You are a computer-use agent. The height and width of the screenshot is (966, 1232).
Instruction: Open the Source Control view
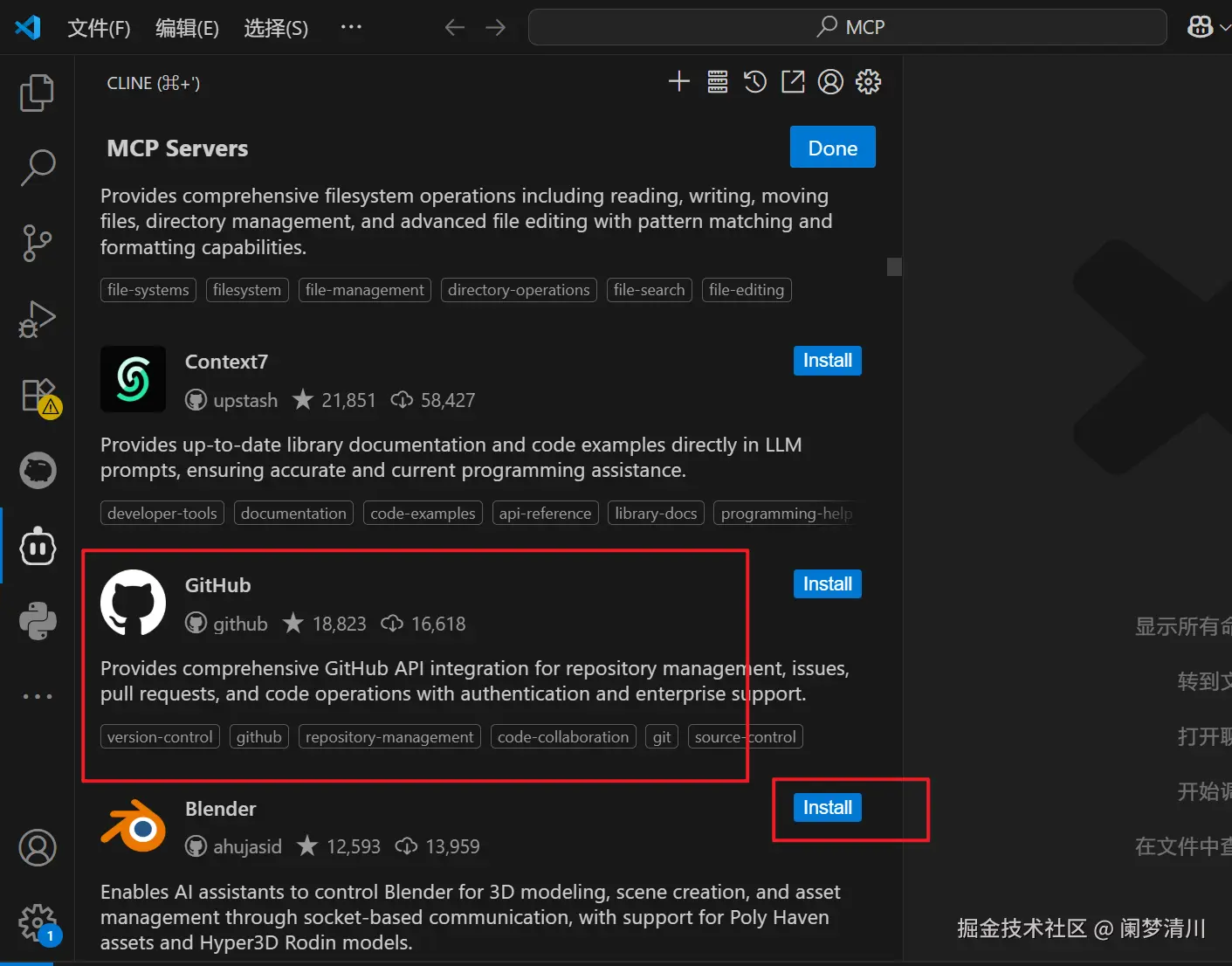click(37, 244)
